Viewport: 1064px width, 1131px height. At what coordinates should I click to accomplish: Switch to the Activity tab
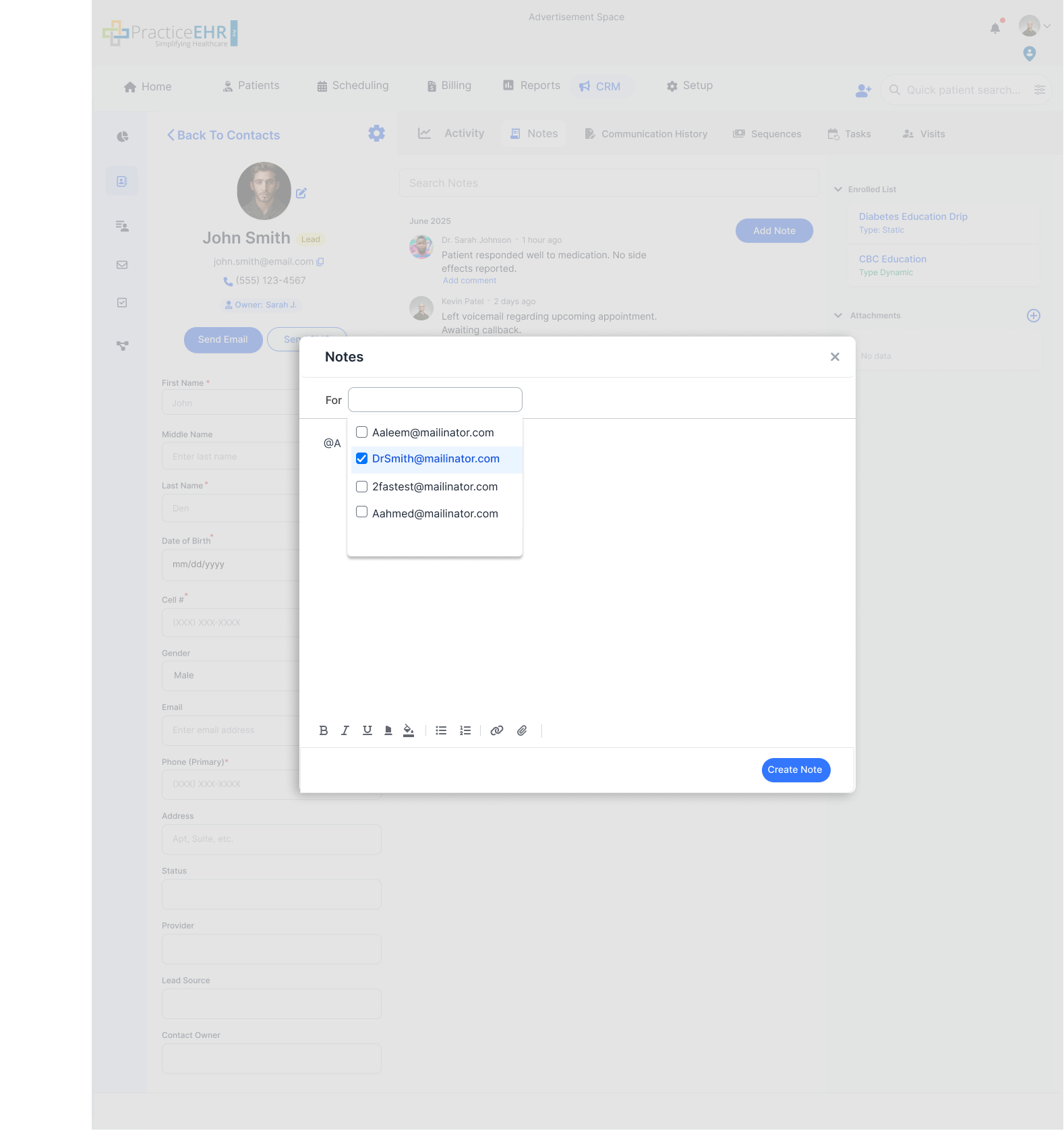(451, 134)
